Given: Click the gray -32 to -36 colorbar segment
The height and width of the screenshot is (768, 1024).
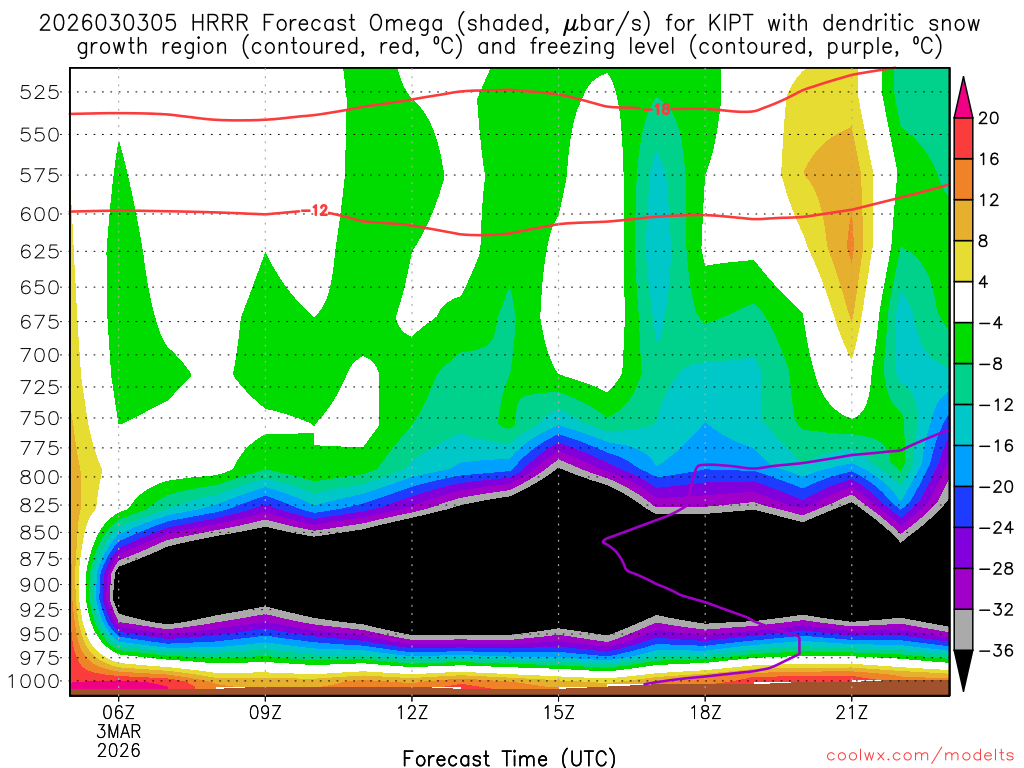Looking at the screenshot, I should 963,630.
